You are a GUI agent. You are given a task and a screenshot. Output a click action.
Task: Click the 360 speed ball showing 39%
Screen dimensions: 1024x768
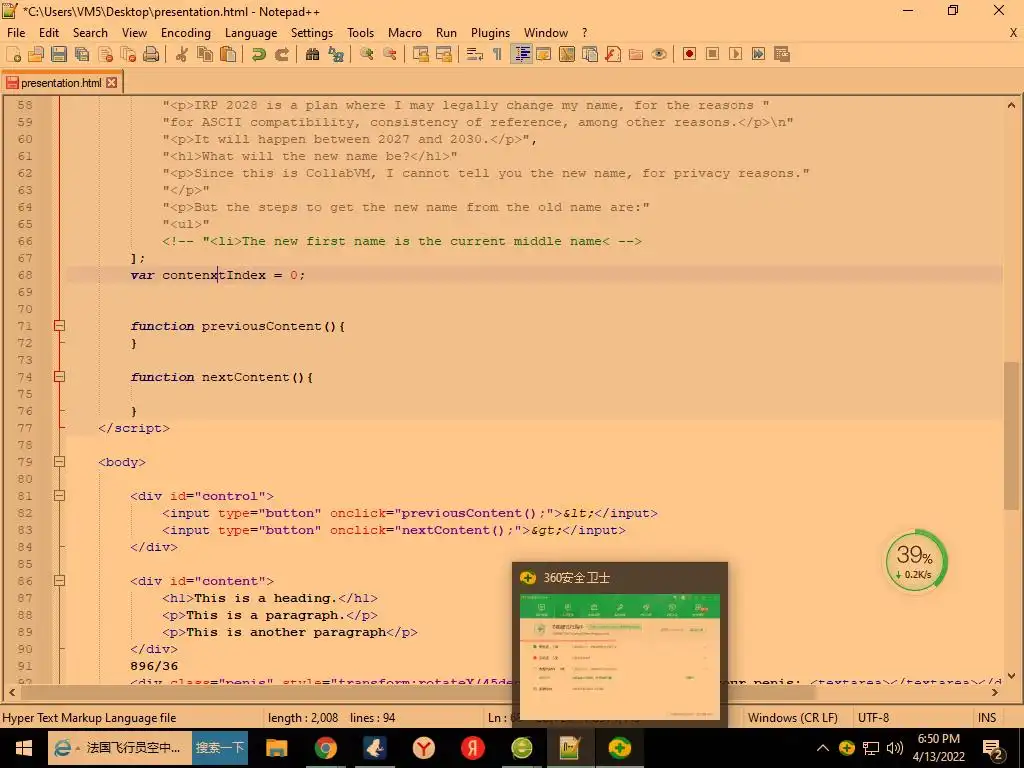[916, 560]
